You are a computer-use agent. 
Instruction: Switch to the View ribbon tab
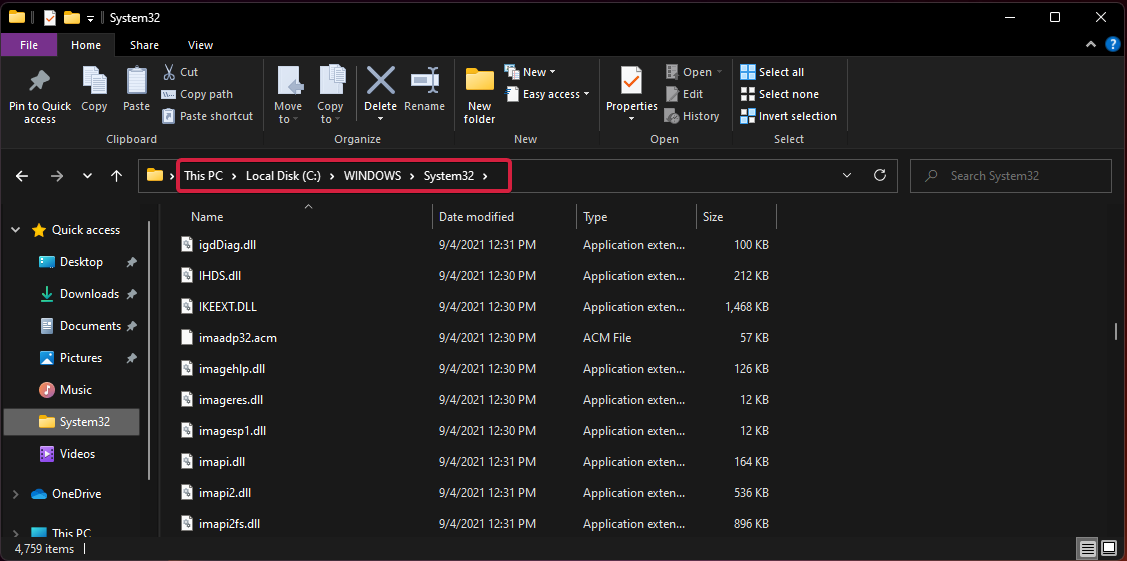tap(201, 45)
